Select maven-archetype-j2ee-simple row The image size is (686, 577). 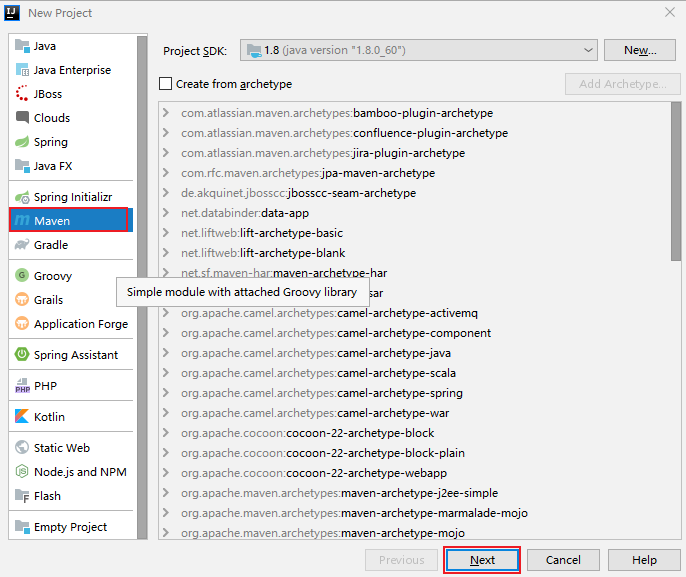(x=414, y=493)
